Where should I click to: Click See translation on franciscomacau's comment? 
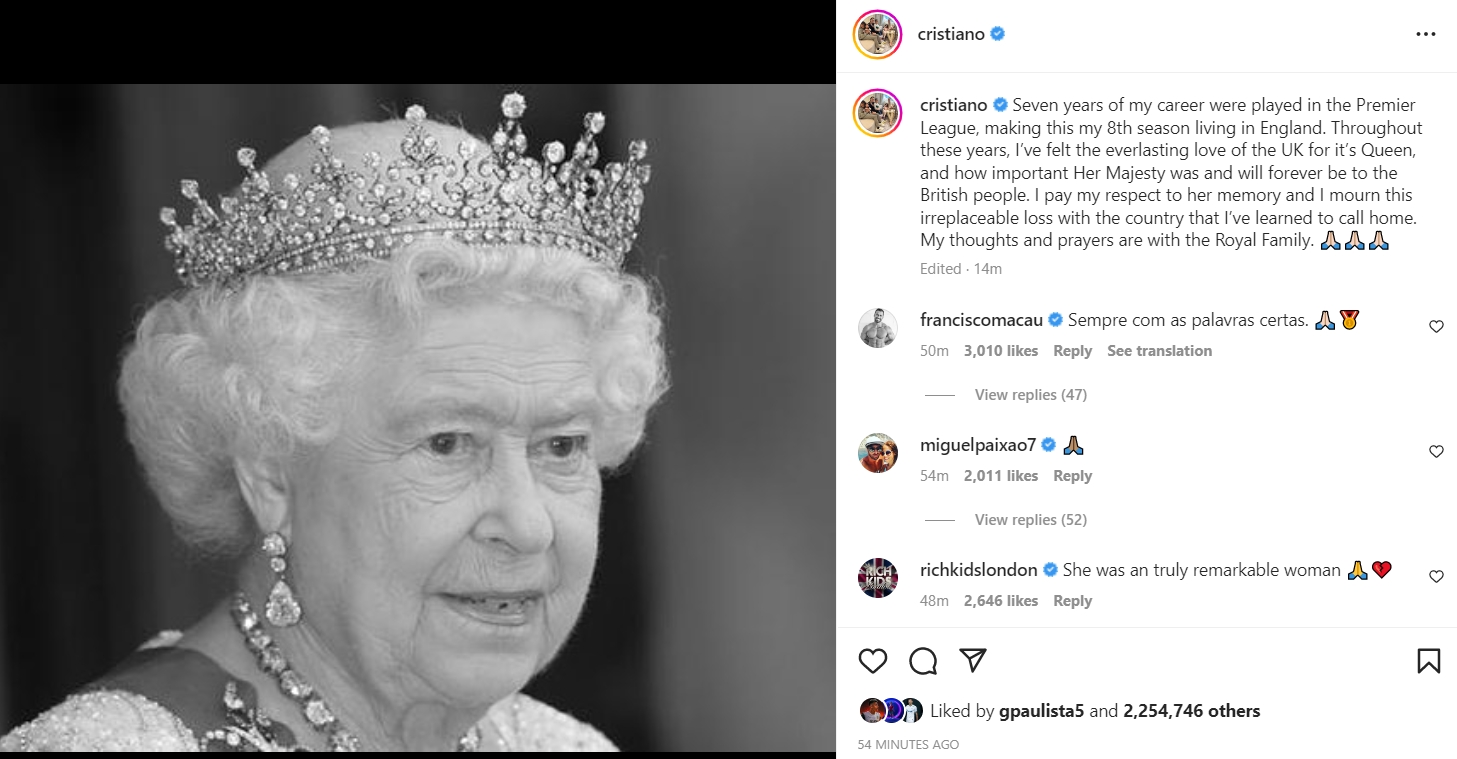coord(1159,351)
